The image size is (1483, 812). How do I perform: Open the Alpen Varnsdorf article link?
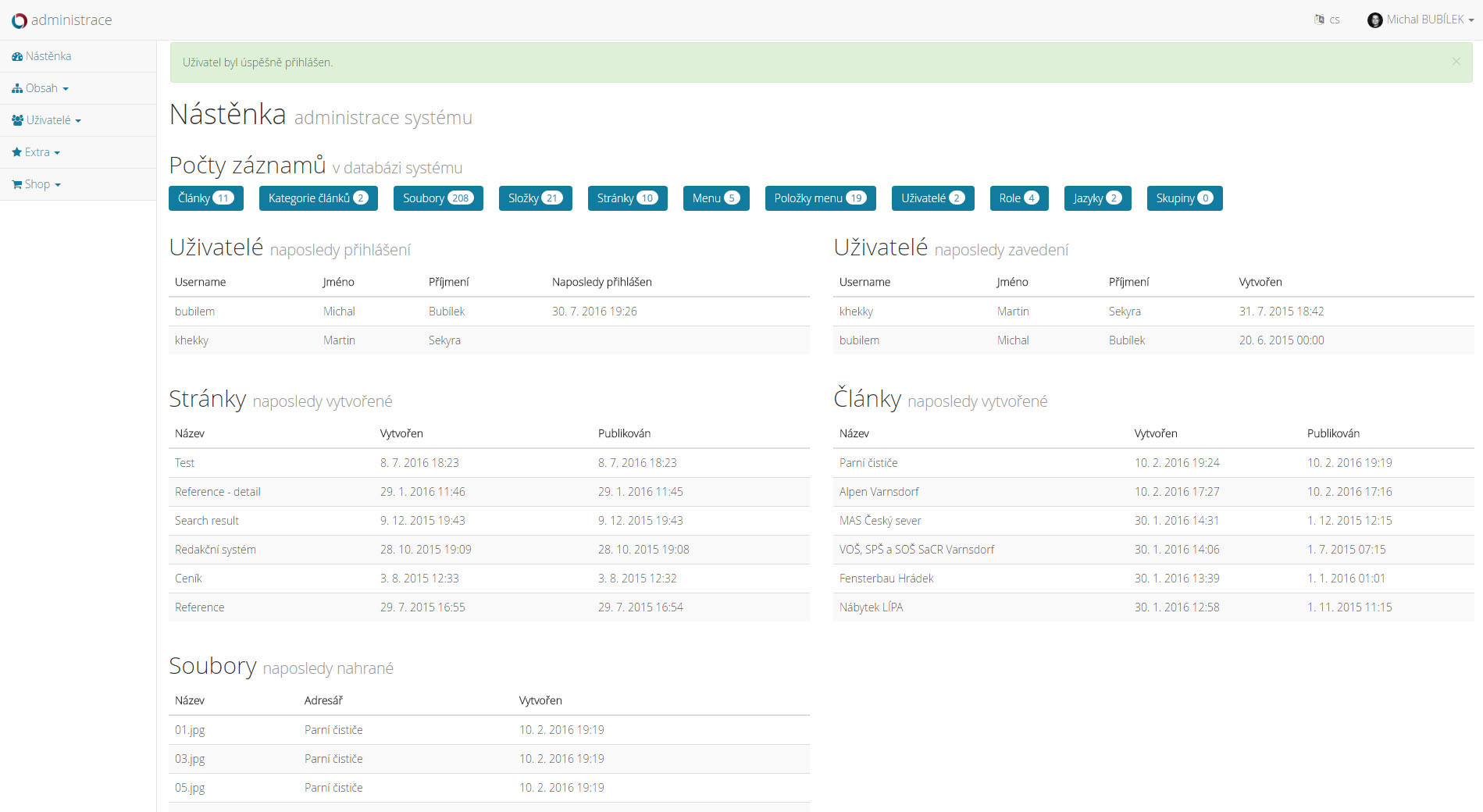click(879, 492)
